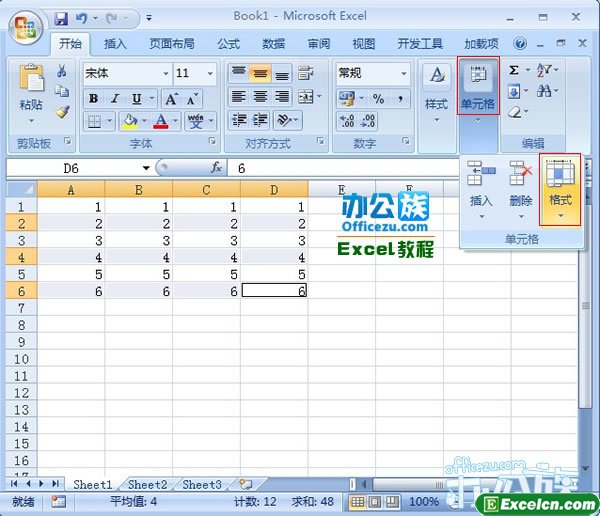Click the Office button orb
The height and width of the screenshot is (516, 600).
click(x=25, y=28)
